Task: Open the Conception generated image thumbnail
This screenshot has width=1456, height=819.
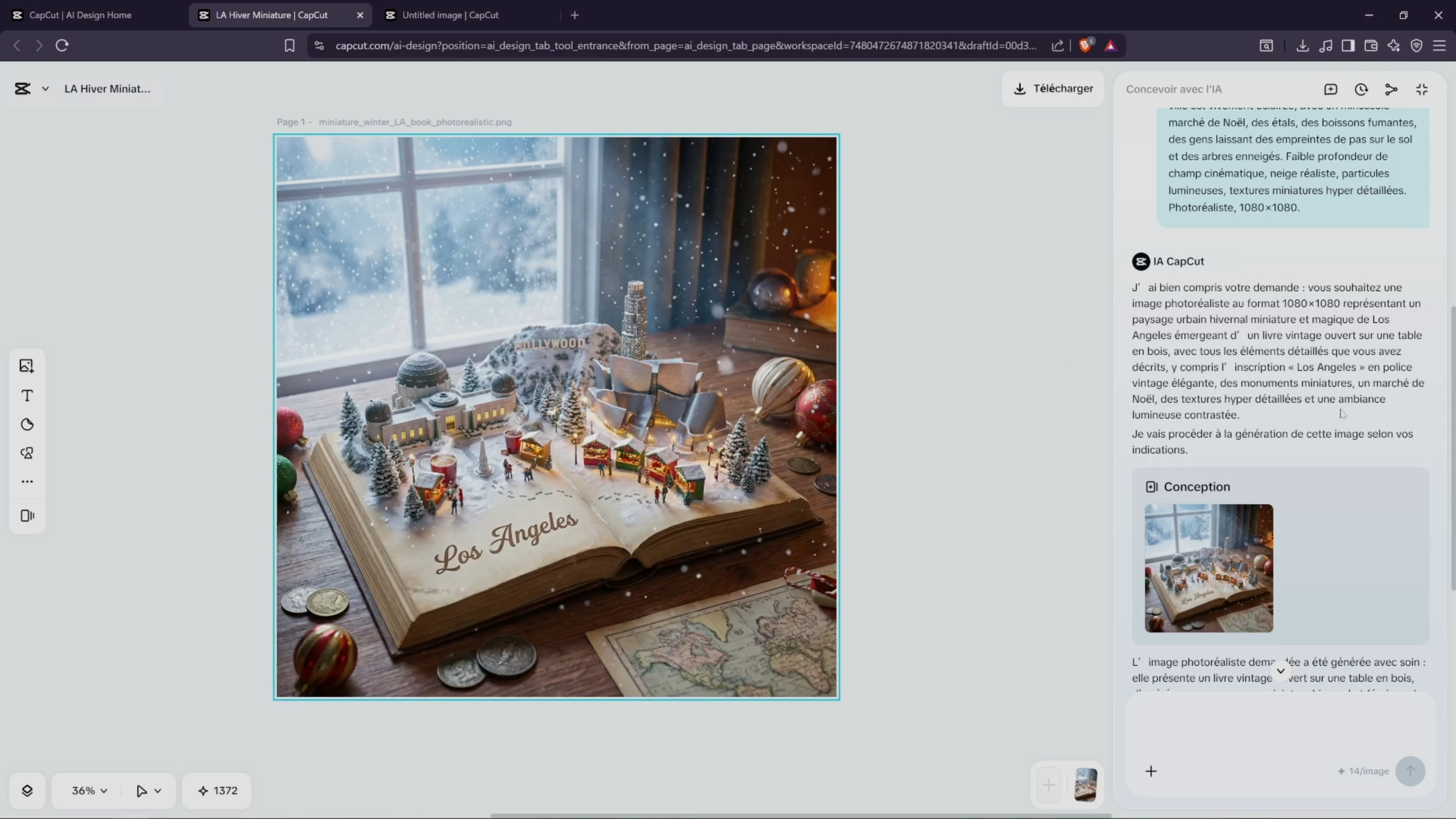Action: (1208, 568)
